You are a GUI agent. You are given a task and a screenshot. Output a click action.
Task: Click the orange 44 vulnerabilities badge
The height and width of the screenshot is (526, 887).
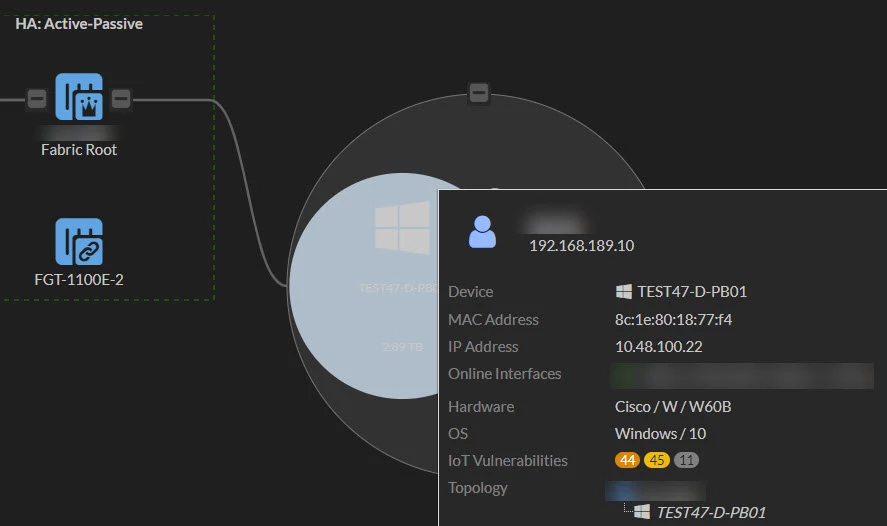click(627, 460)
